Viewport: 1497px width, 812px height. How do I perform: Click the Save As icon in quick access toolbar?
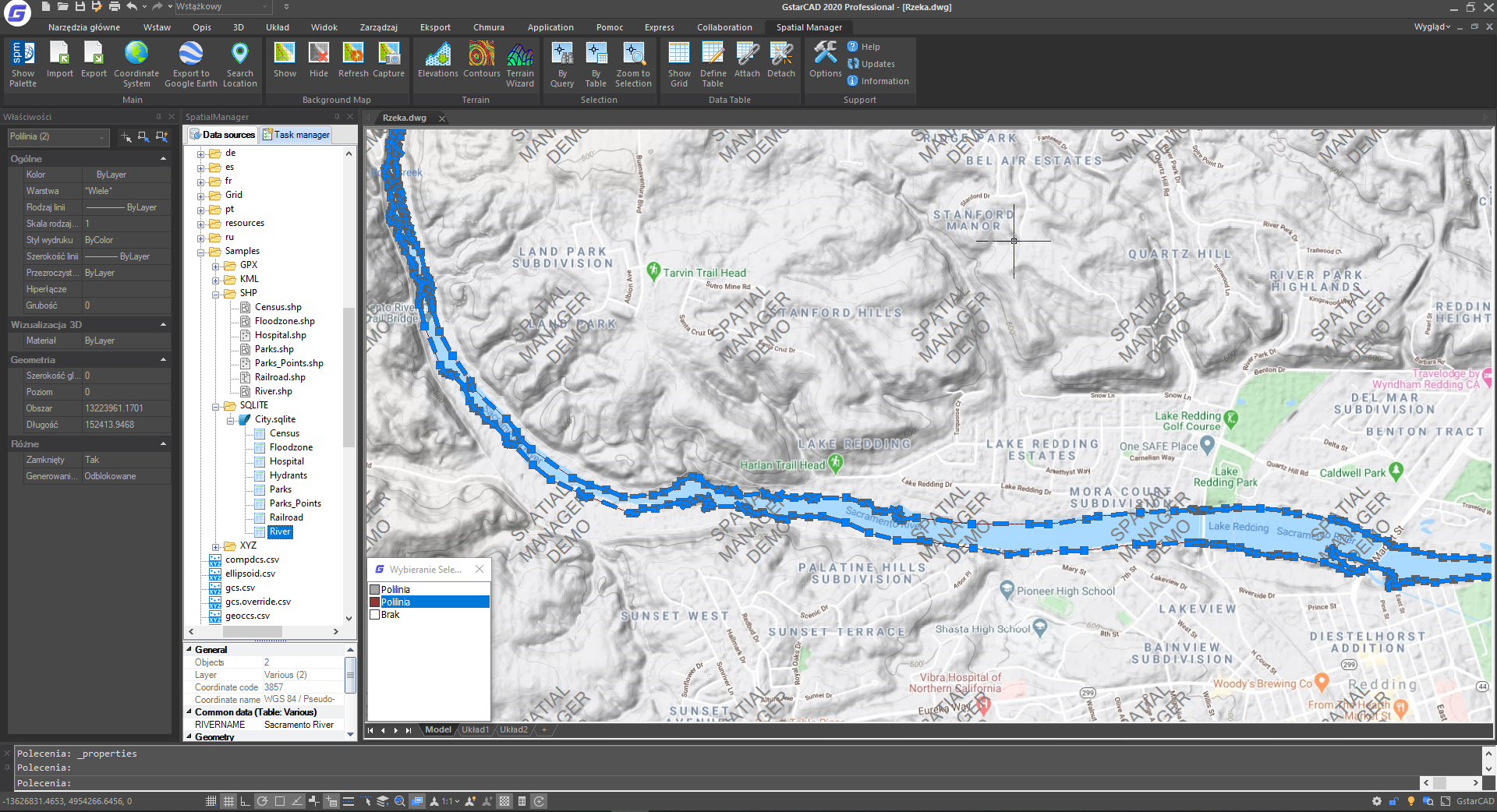[97, 7]
